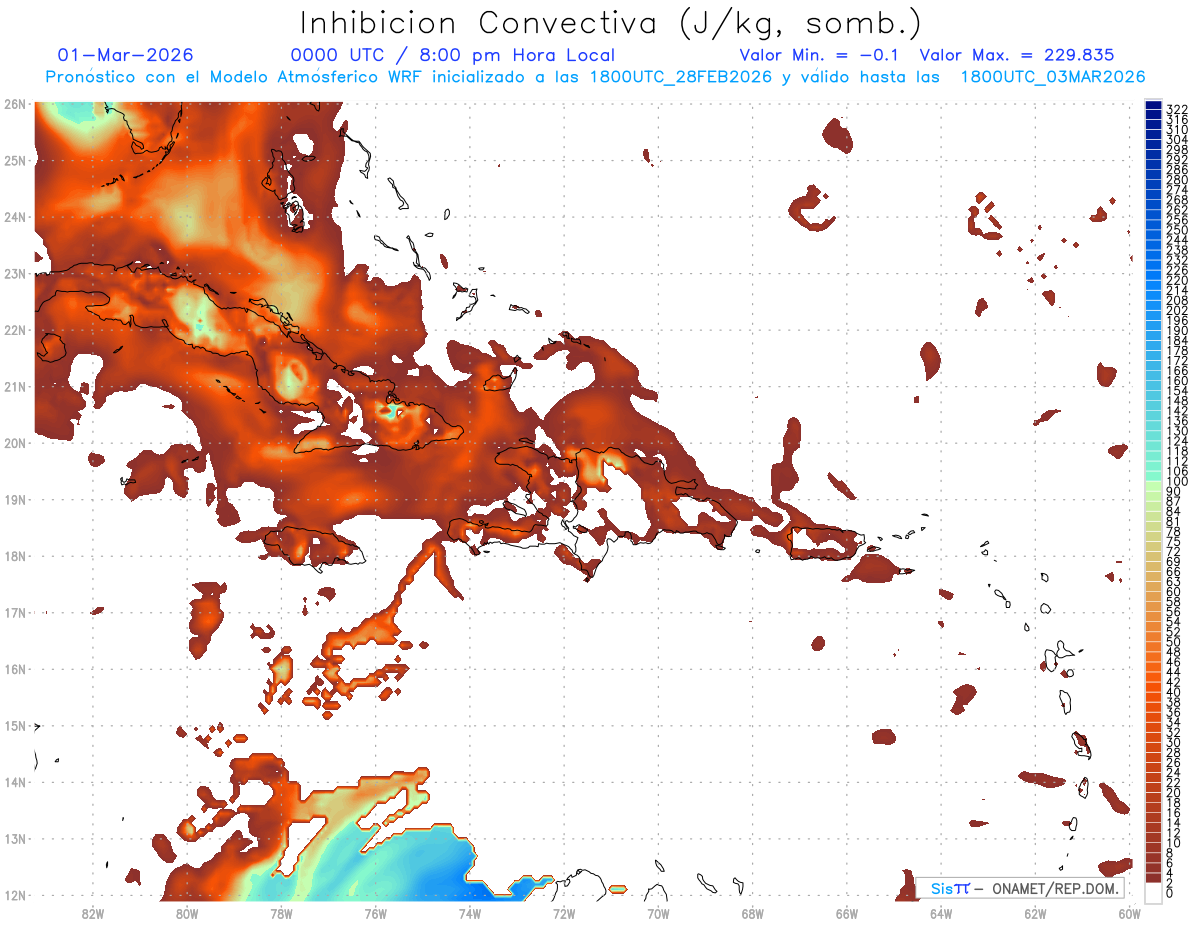Click the time text '0000 UTC / 8:00 pm Hora Local'

452,55
